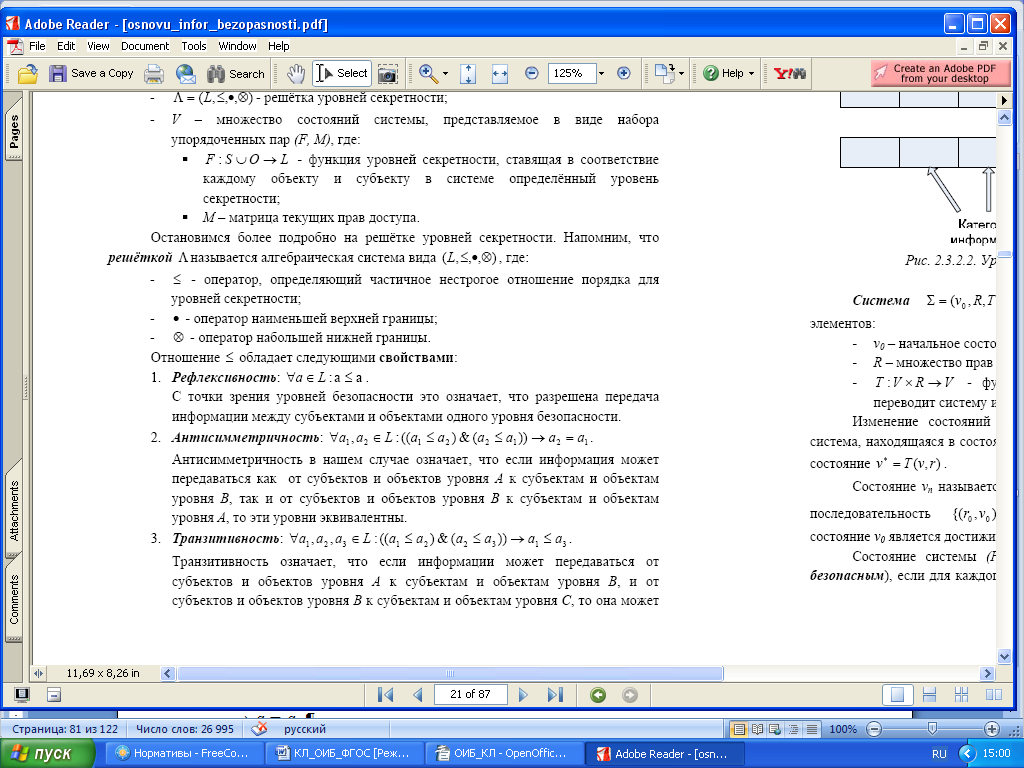Click the 125% zoom level field
Screen dimensions: 1024x768
572,73
